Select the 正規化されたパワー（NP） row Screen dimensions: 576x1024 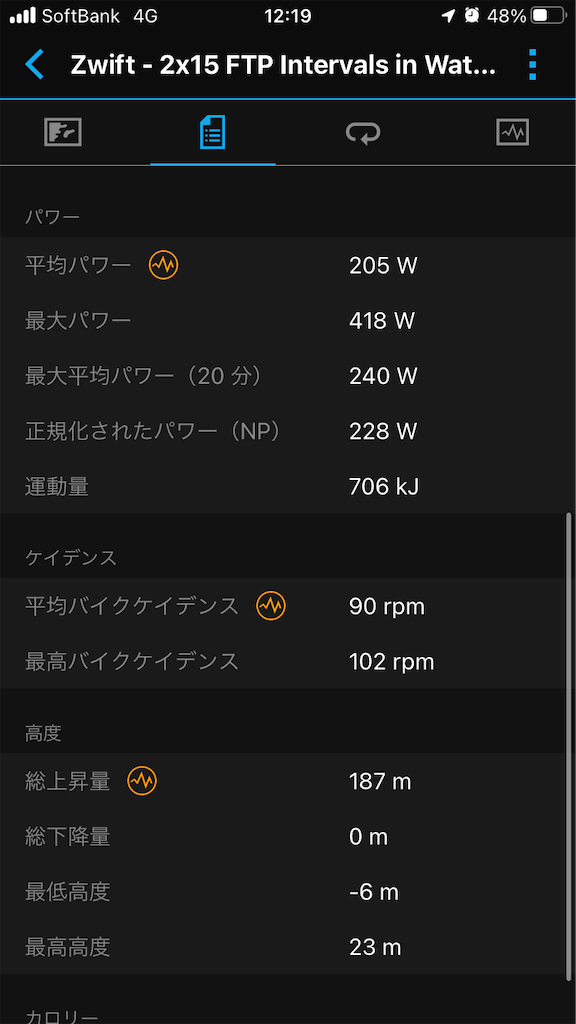pyautogui.click(x=283, y=431)
